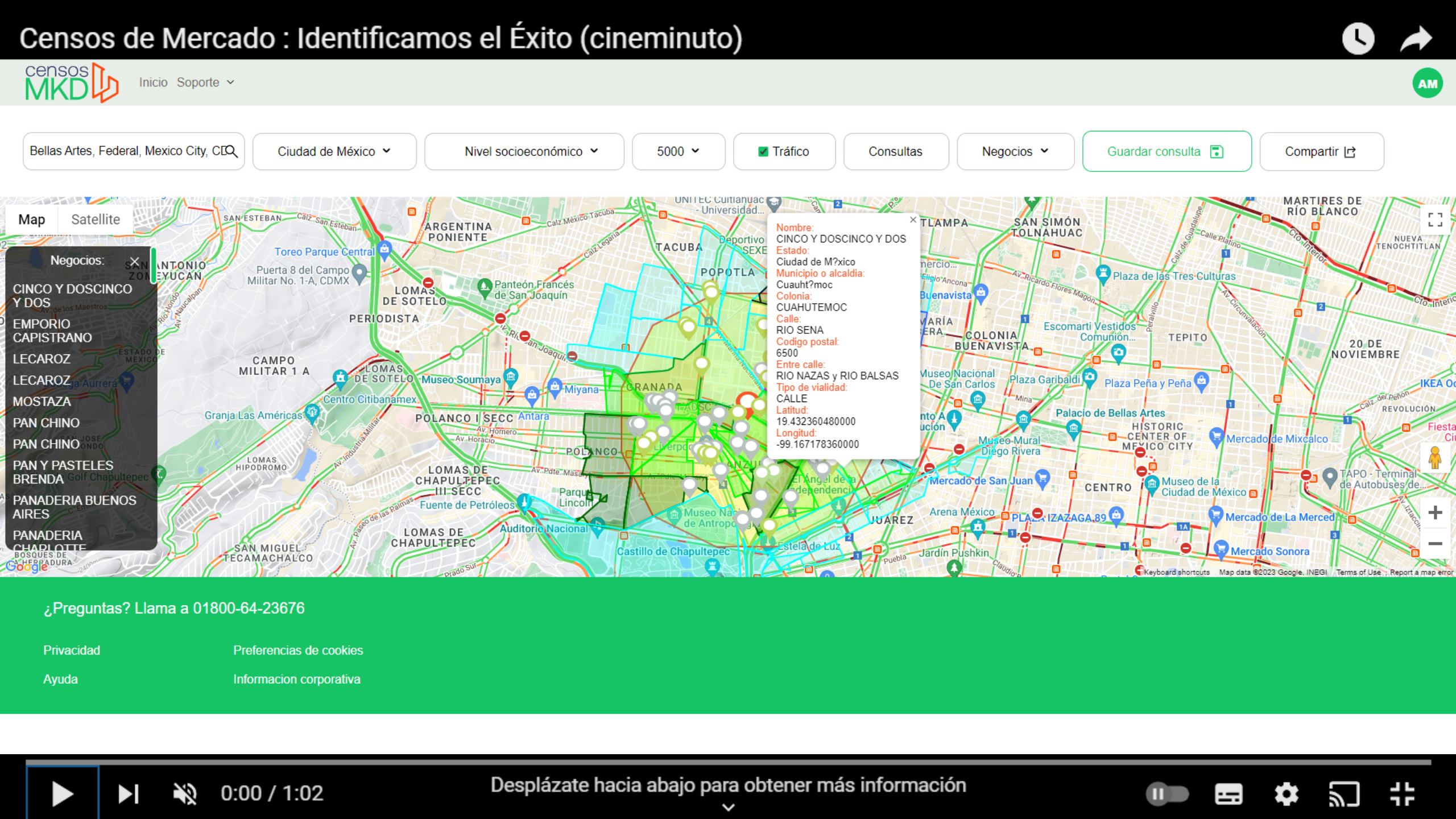This screenshot has height=819, width=1456.
Task: Open the Censos MKD logo
Action: (x=72, y=83)
